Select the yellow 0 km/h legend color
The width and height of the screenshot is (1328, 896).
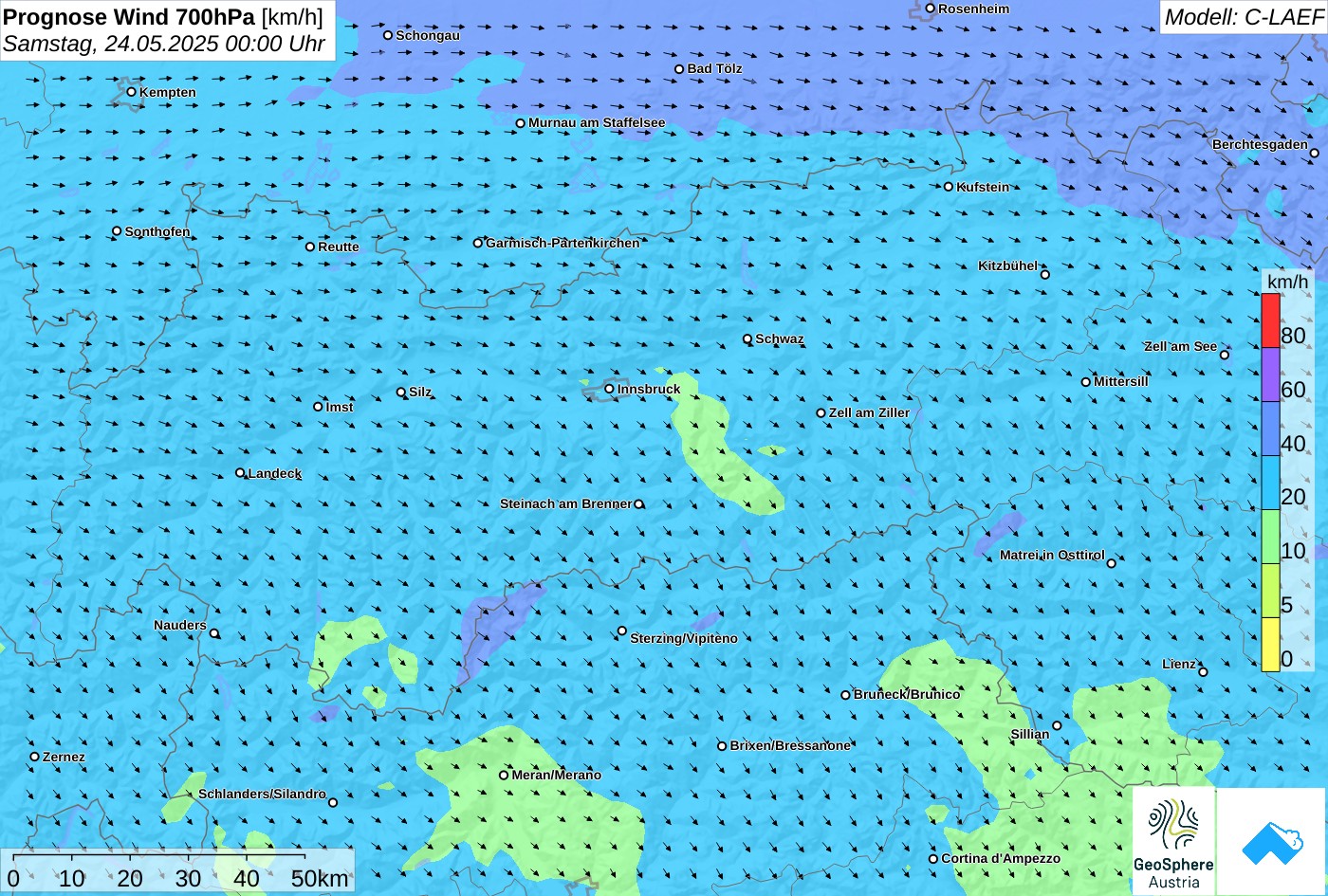tap(1270, 645)
